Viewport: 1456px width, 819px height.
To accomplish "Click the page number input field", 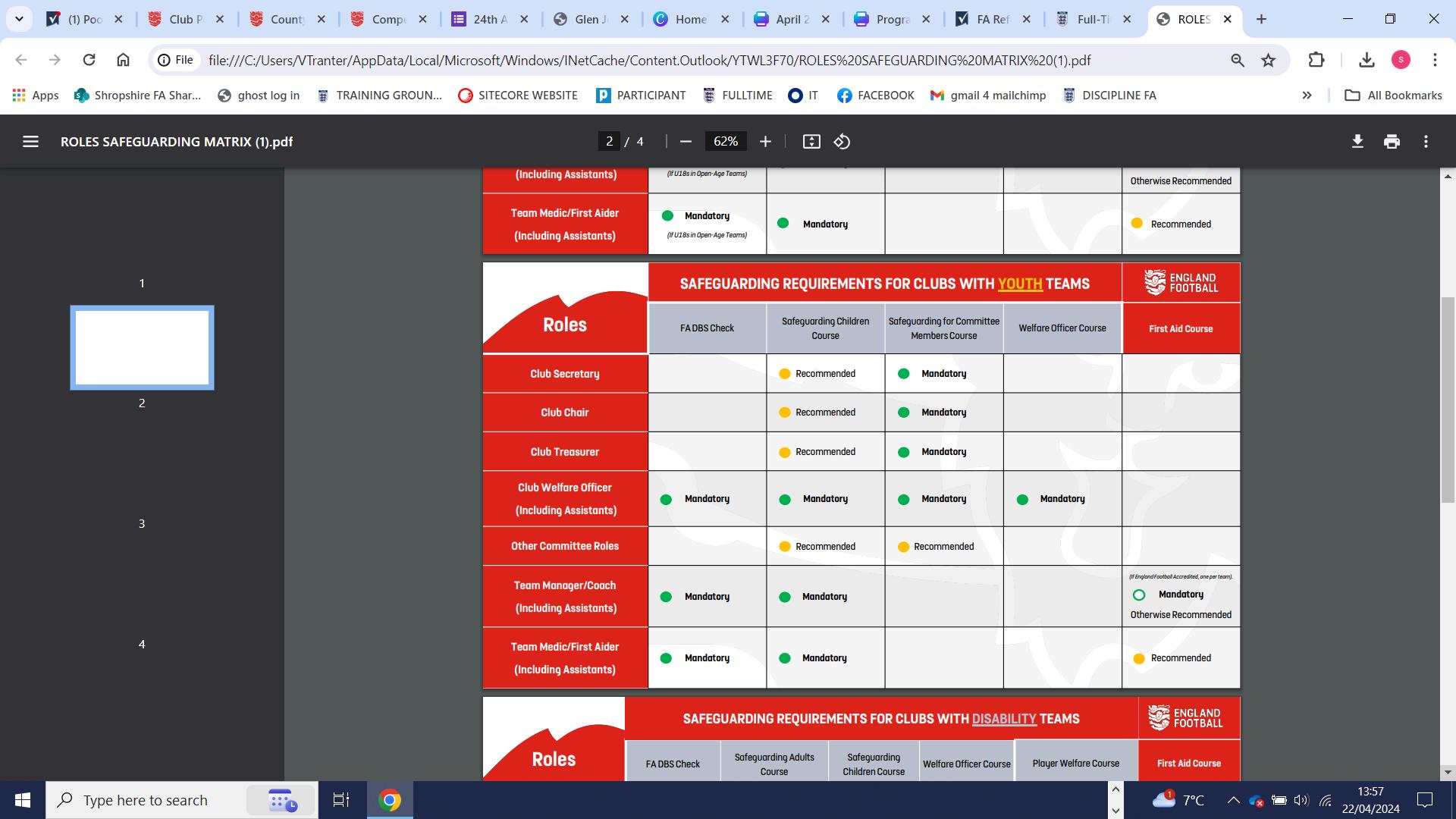I will coord(609,142).
